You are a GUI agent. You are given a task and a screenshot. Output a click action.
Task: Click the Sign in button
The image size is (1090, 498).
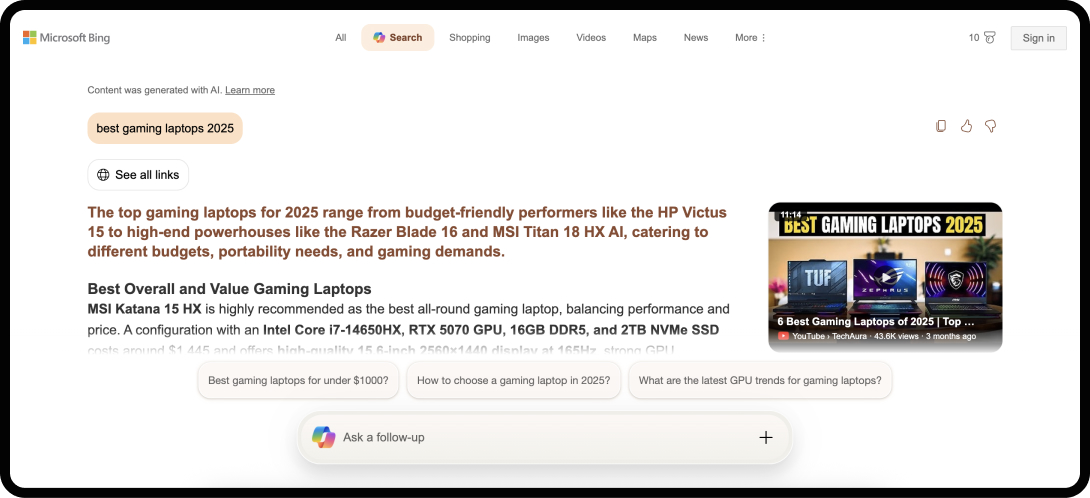tap(1039, 38)
